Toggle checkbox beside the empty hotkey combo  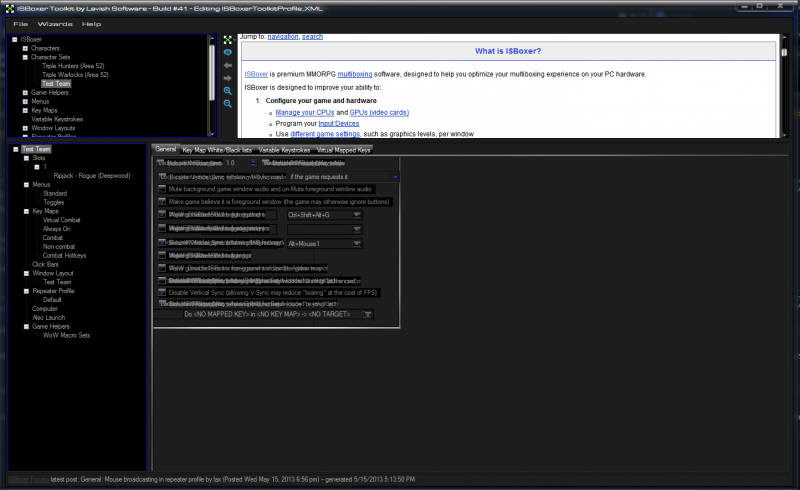[162, 229]
